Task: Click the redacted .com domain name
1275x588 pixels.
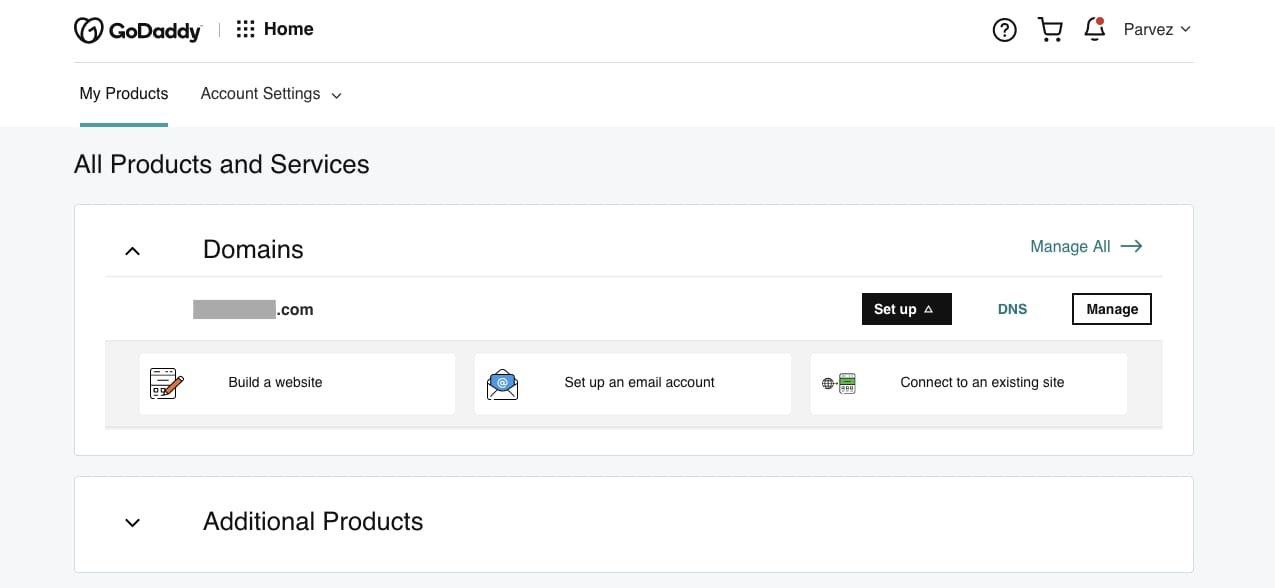Action: click(x=253, y=309)
